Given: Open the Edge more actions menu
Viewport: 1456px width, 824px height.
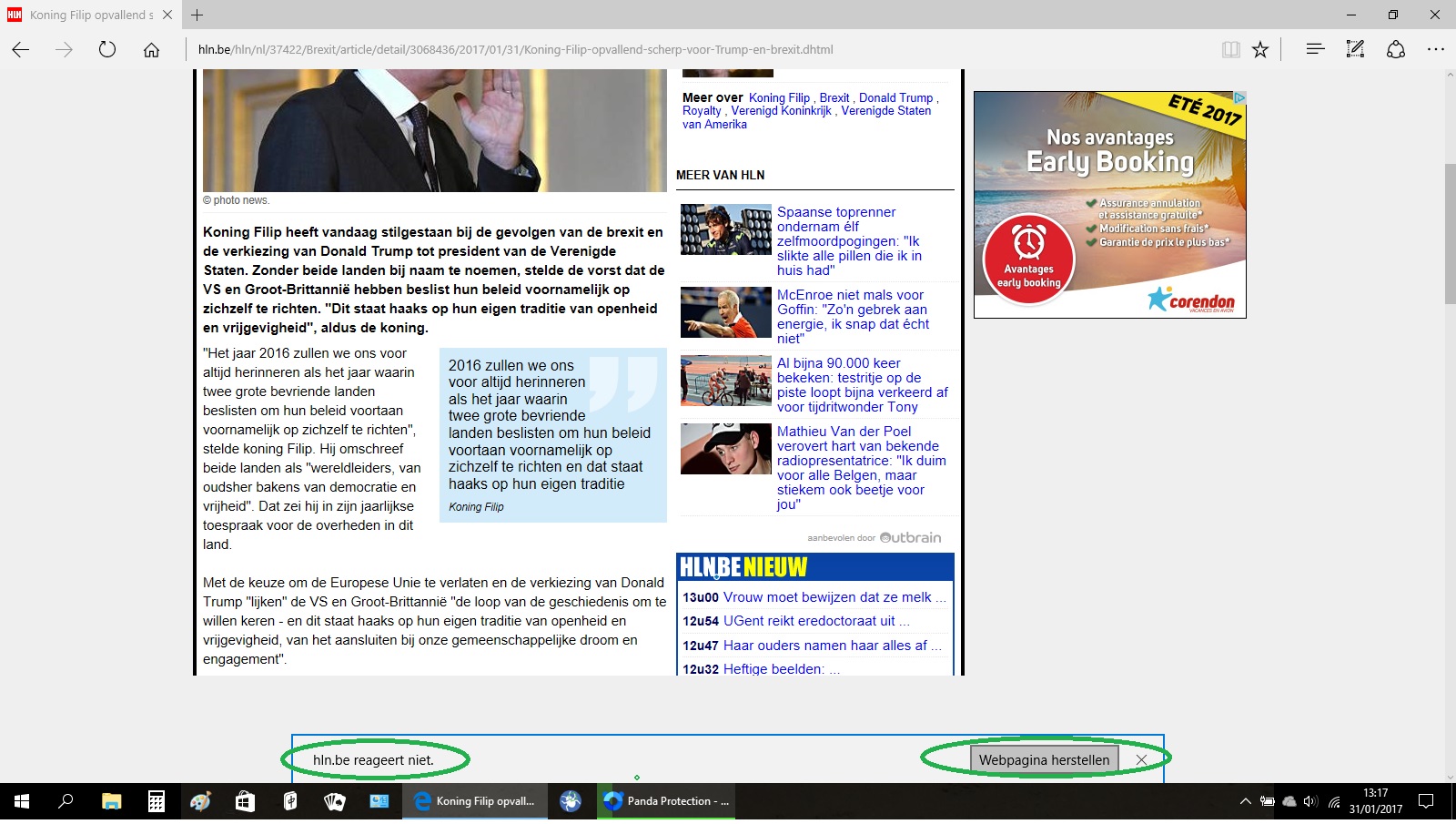Looking at the screenshot, I should (1436, 49).
